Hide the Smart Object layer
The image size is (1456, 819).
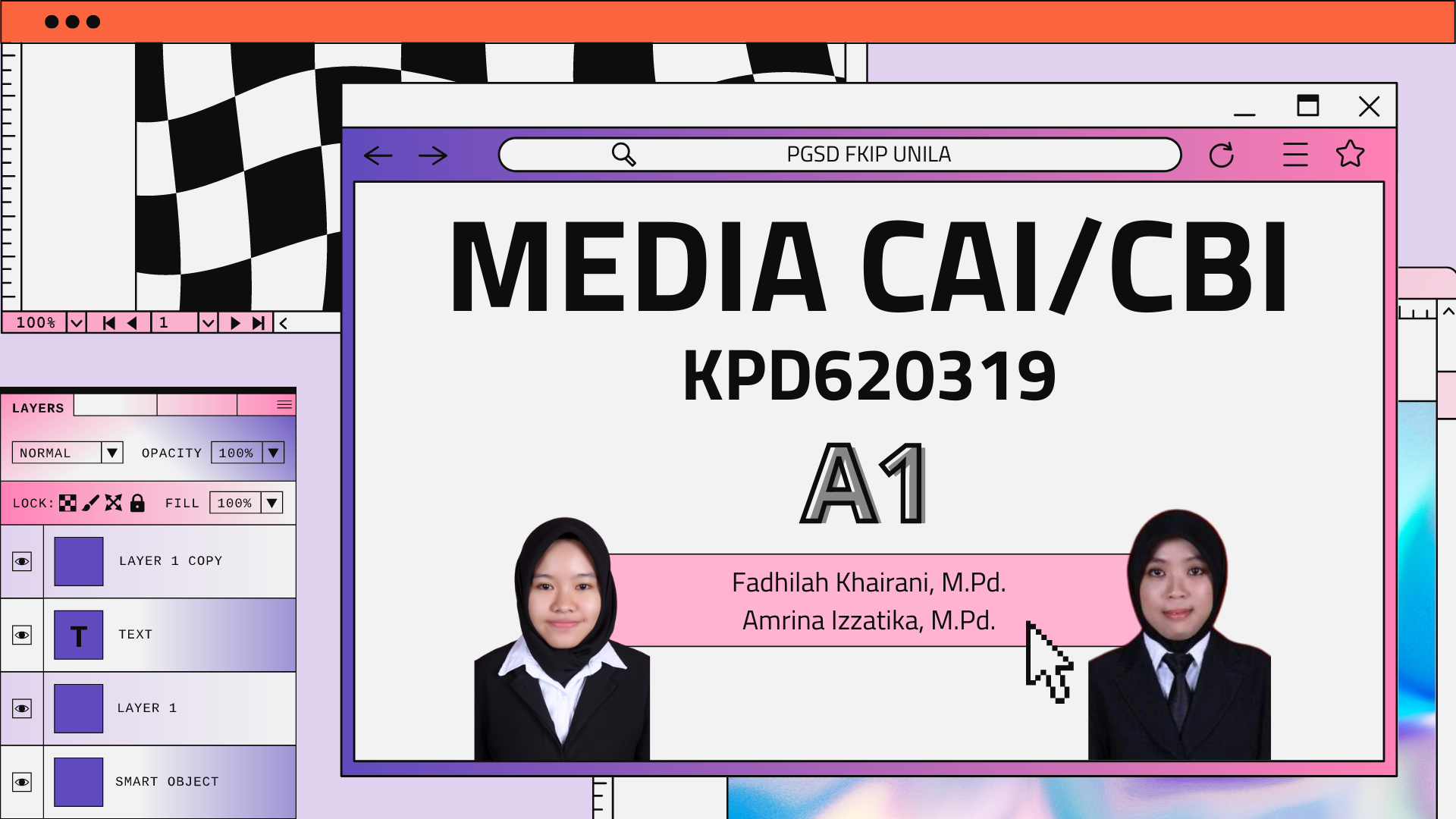tap(22, 783)
